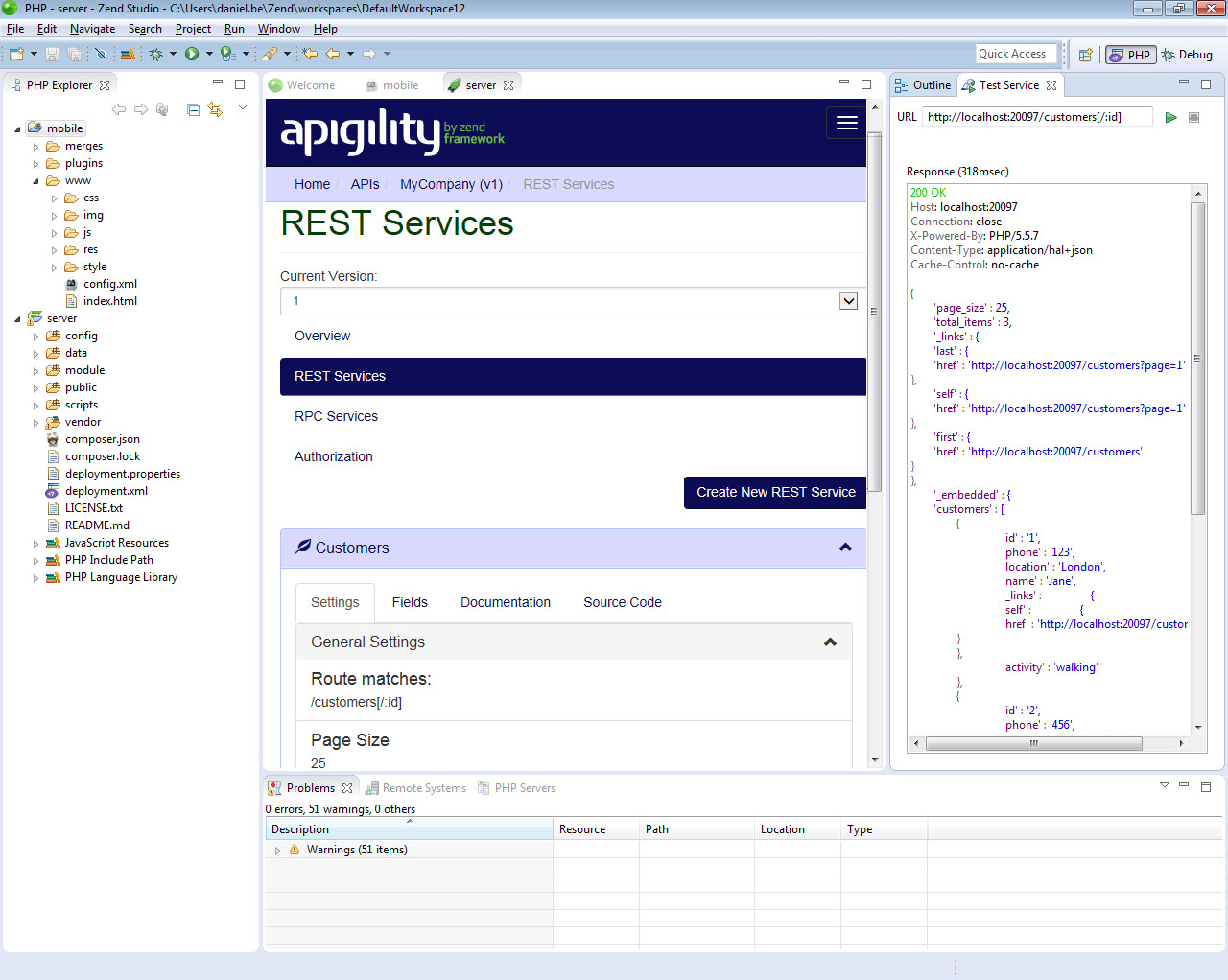Viewport: 1228px width, 980px height.
Task: Click the Run External Tools icon
Action: 227,55
